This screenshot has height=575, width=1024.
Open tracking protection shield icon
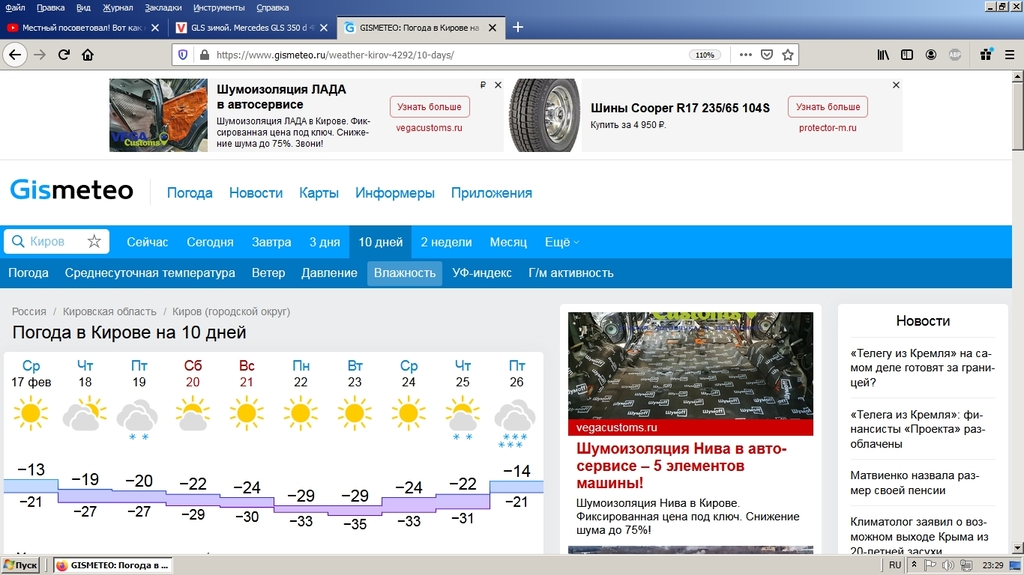[x=183, y=55]
